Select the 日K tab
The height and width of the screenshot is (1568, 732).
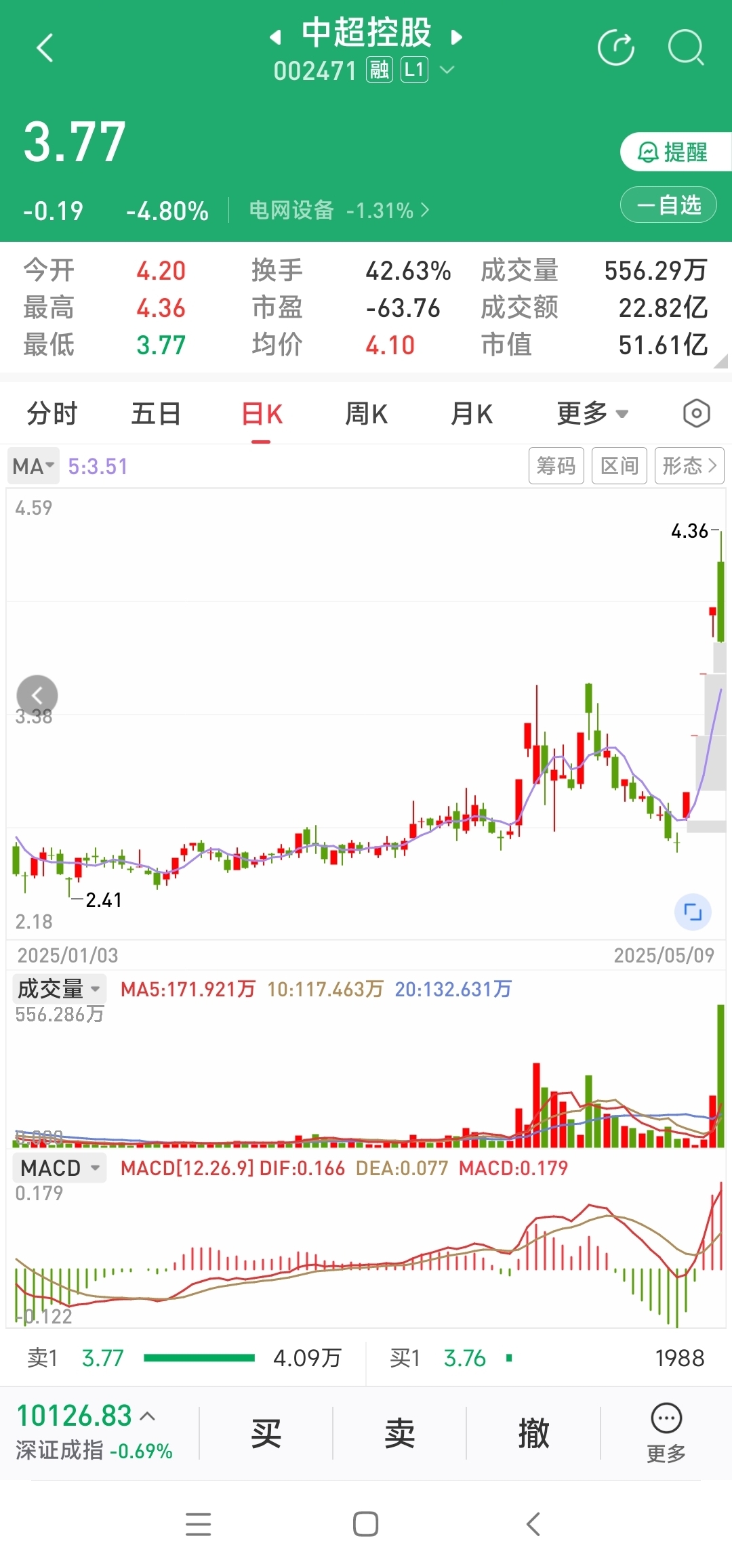(x=262, y=414)
